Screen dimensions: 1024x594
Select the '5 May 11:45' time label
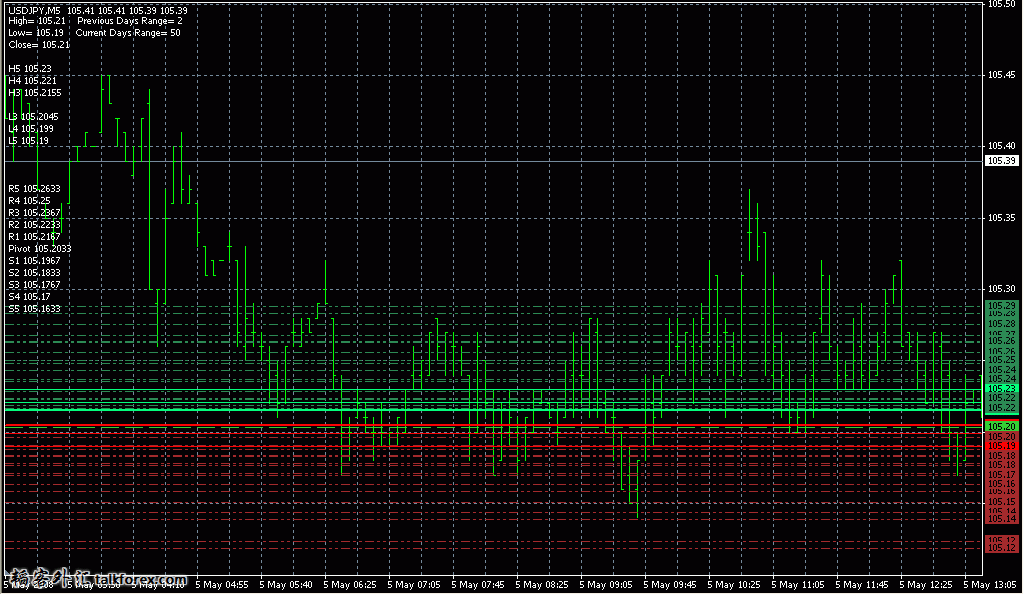pyautogui.click(x=862, y=585)
